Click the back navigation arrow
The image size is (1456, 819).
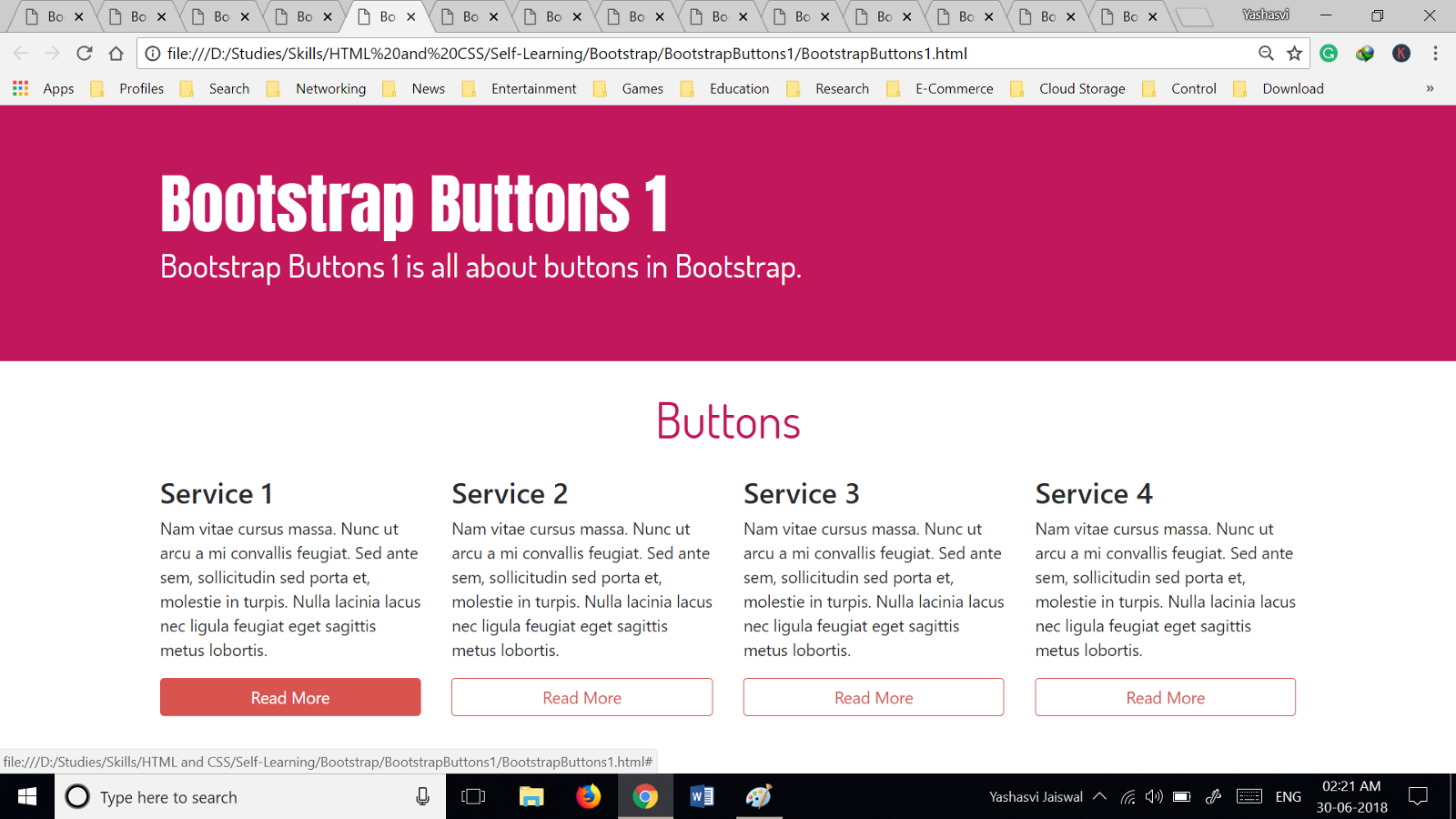(21, 54)
